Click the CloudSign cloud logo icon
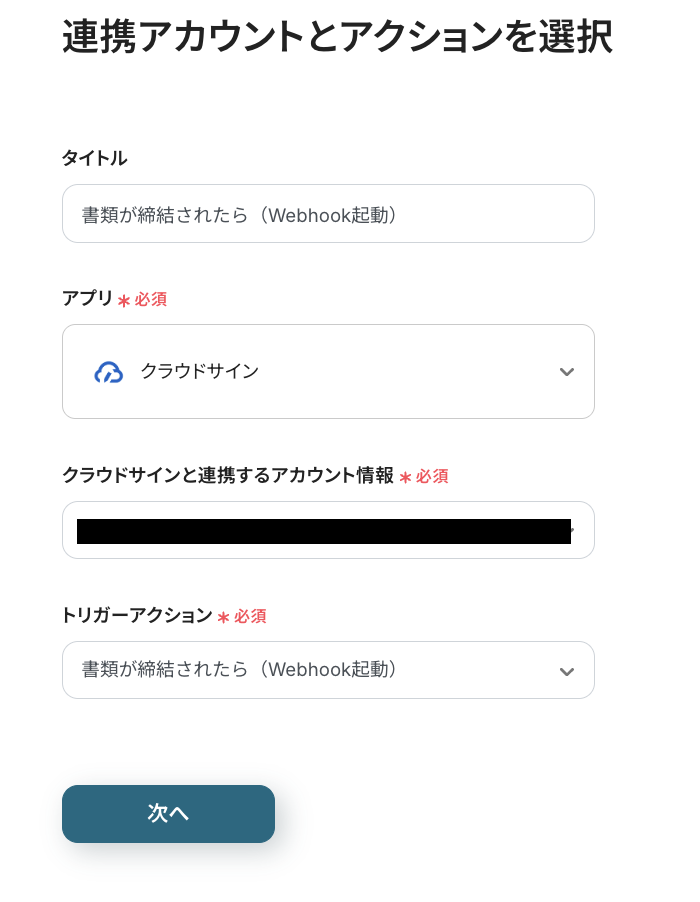 pos(108,372)
